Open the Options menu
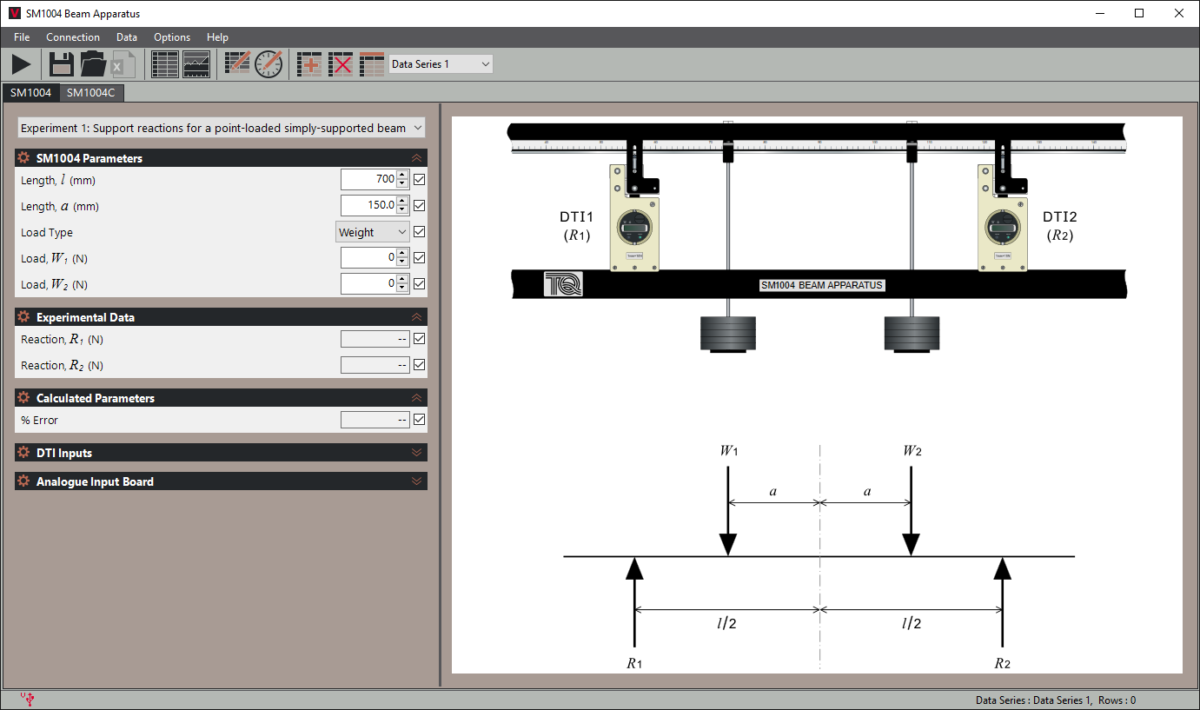Image resolution: width=1200 pixels, height=710 pixels. click(172, 37)
